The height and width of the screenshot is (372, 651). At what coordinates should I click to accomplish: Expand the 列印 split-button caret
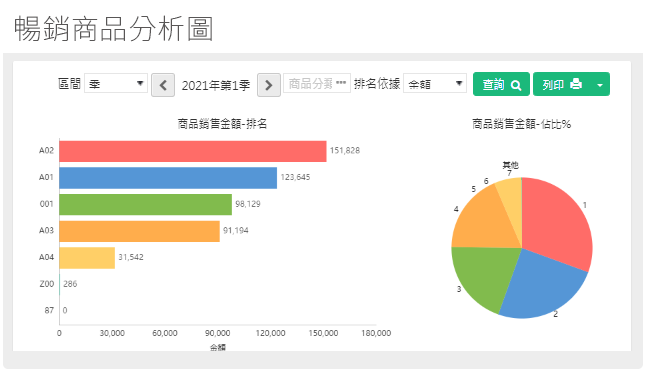coord(600,84)
